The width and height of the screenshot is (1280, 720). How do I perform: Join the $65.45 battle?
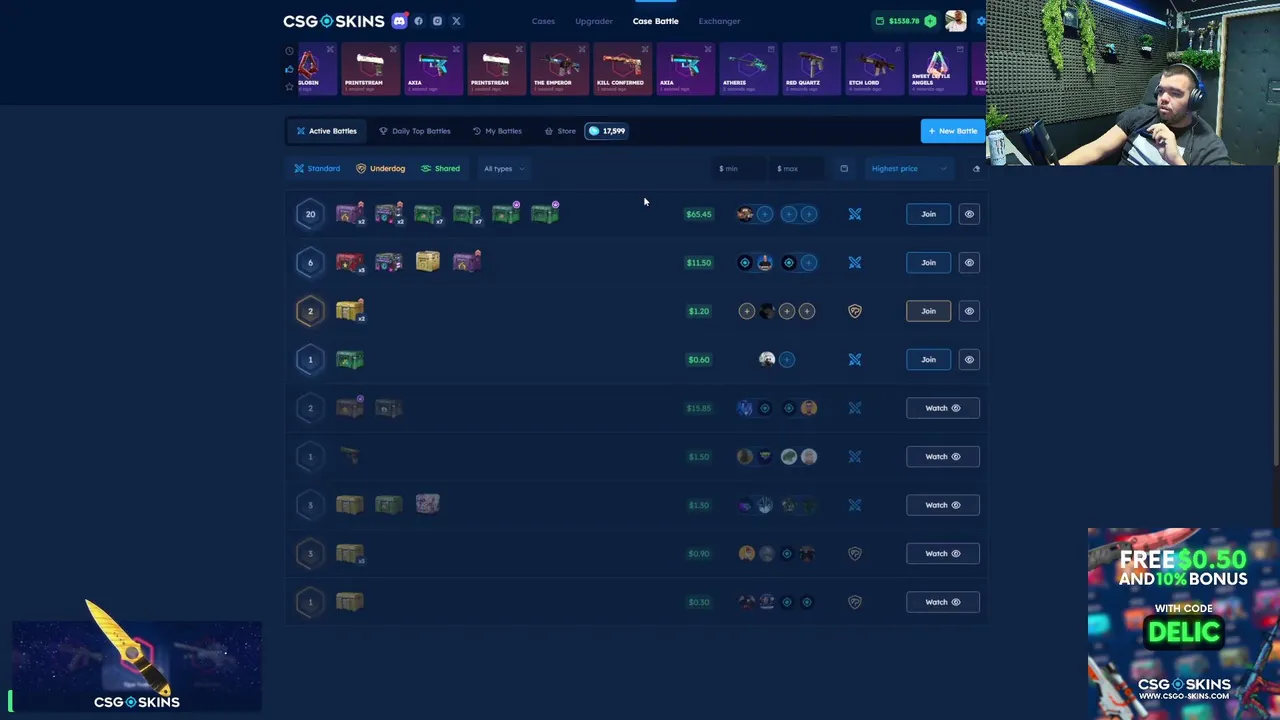[929, 214]
